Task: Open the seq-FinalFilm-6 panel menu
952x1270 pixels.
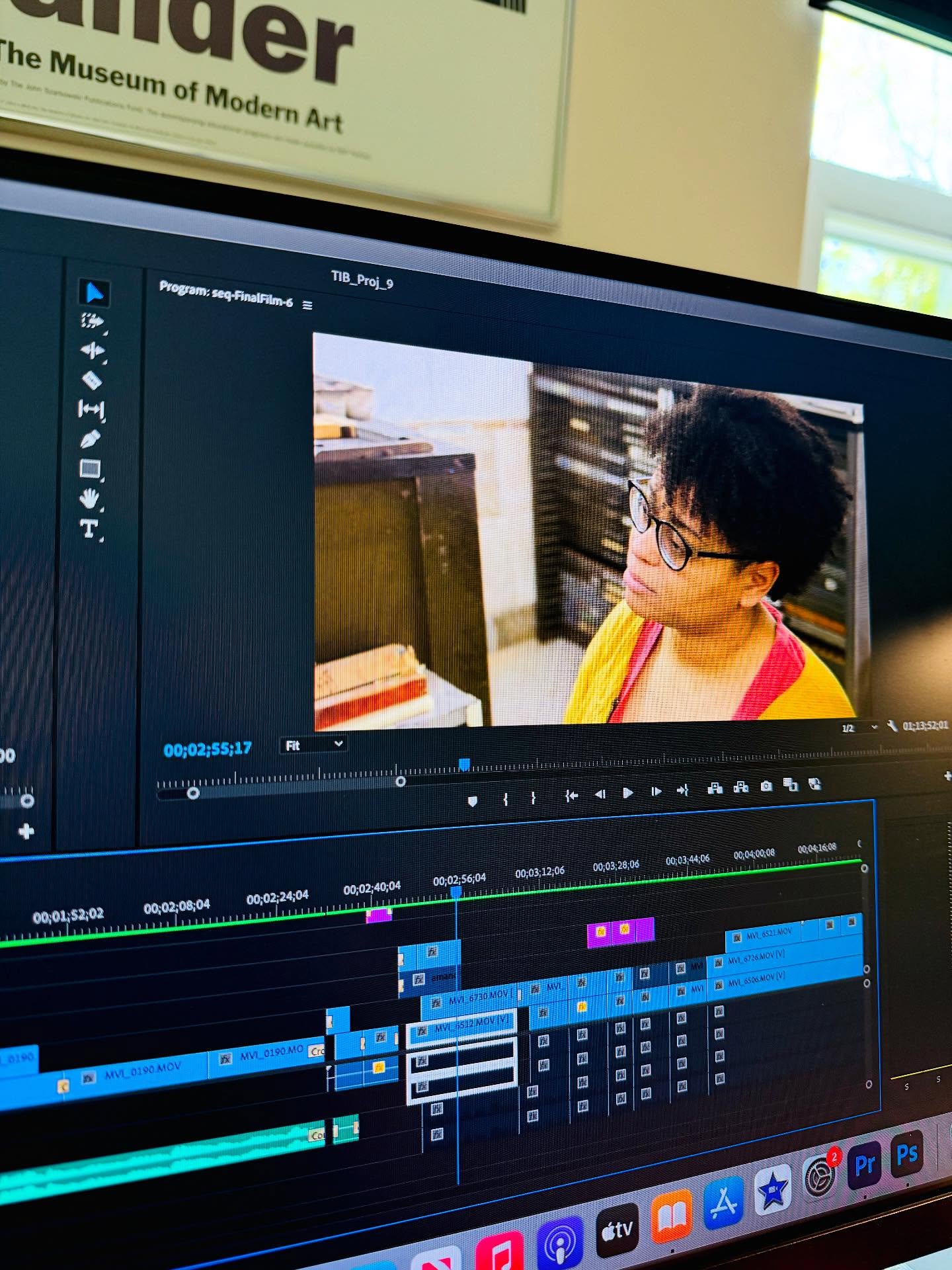Action: tap(307, 305)
